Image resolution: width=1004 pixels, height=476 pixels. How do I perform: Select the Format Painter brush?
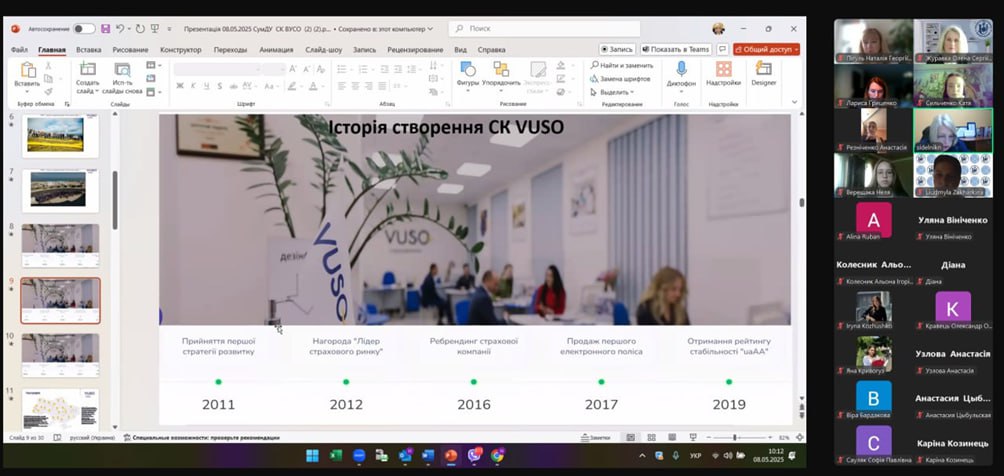click(x=48, y=92)
